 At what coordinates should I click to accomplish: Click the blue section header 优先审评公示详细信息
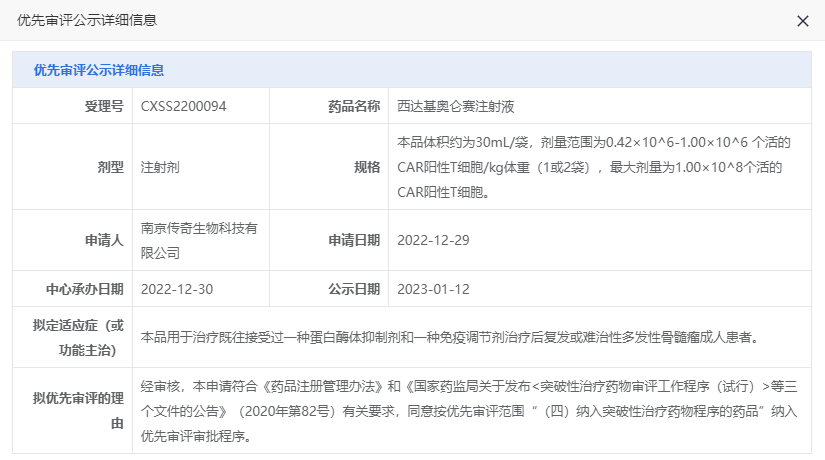99,70
